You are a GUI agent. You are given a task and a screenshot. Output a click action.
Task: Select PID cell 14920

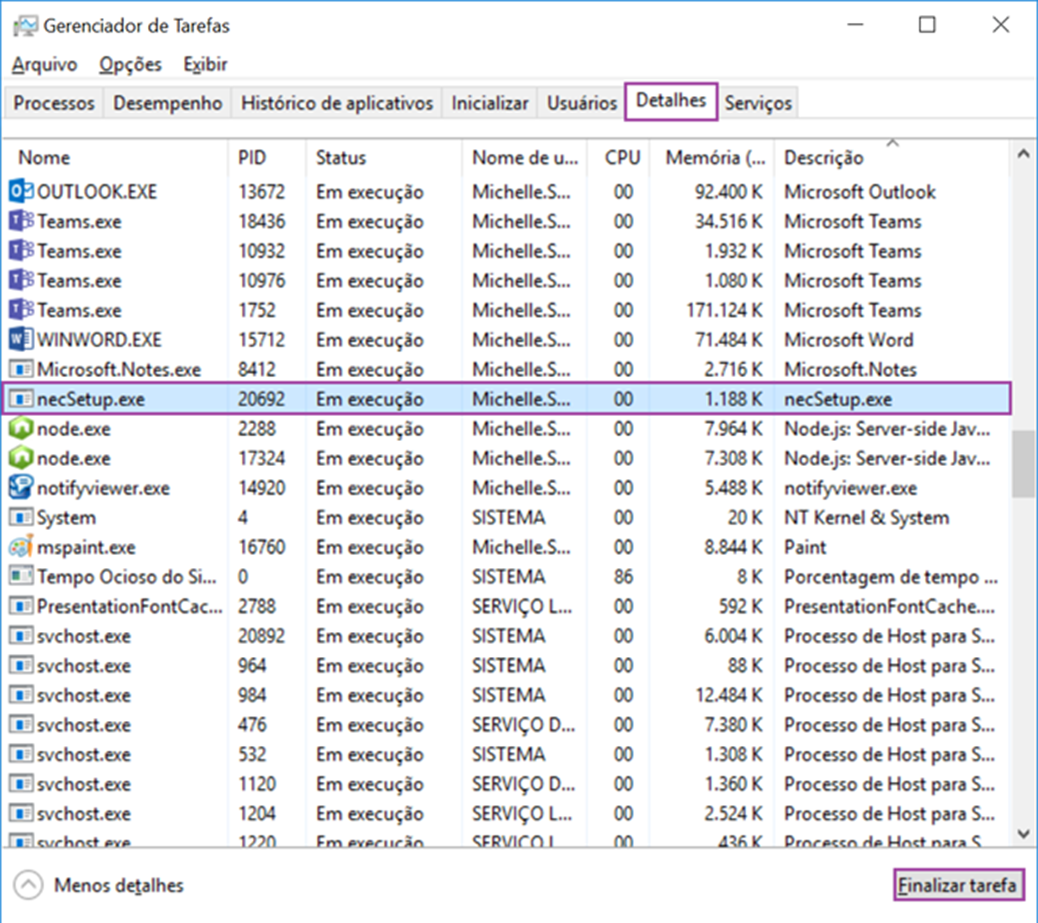[x=261, y=488]
